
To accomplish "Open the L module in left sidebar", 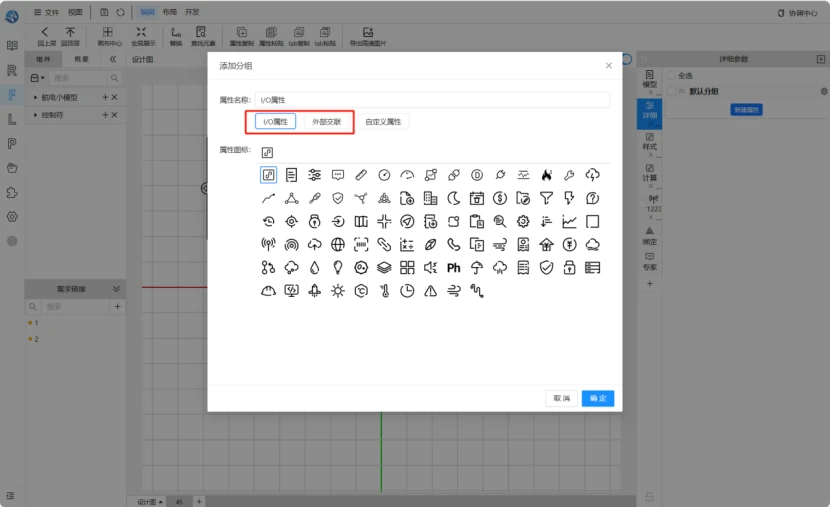I will tap(12, 119).
